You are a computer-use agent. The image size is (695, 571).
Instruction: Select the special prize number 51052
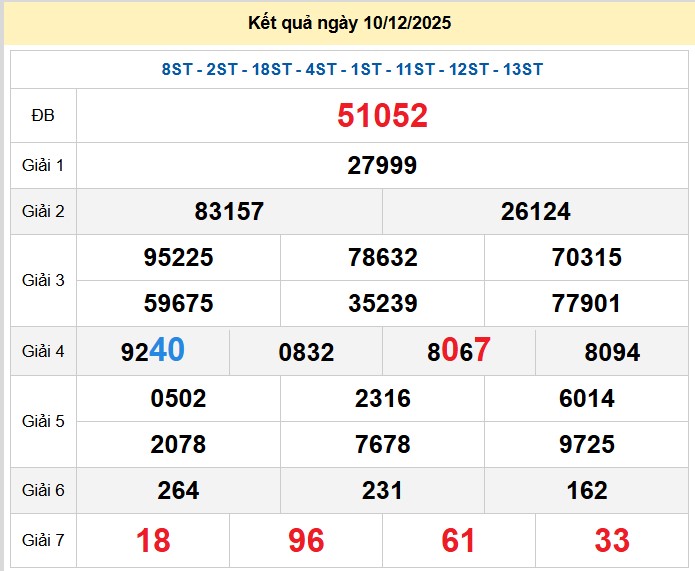click(x=382, y=116)
